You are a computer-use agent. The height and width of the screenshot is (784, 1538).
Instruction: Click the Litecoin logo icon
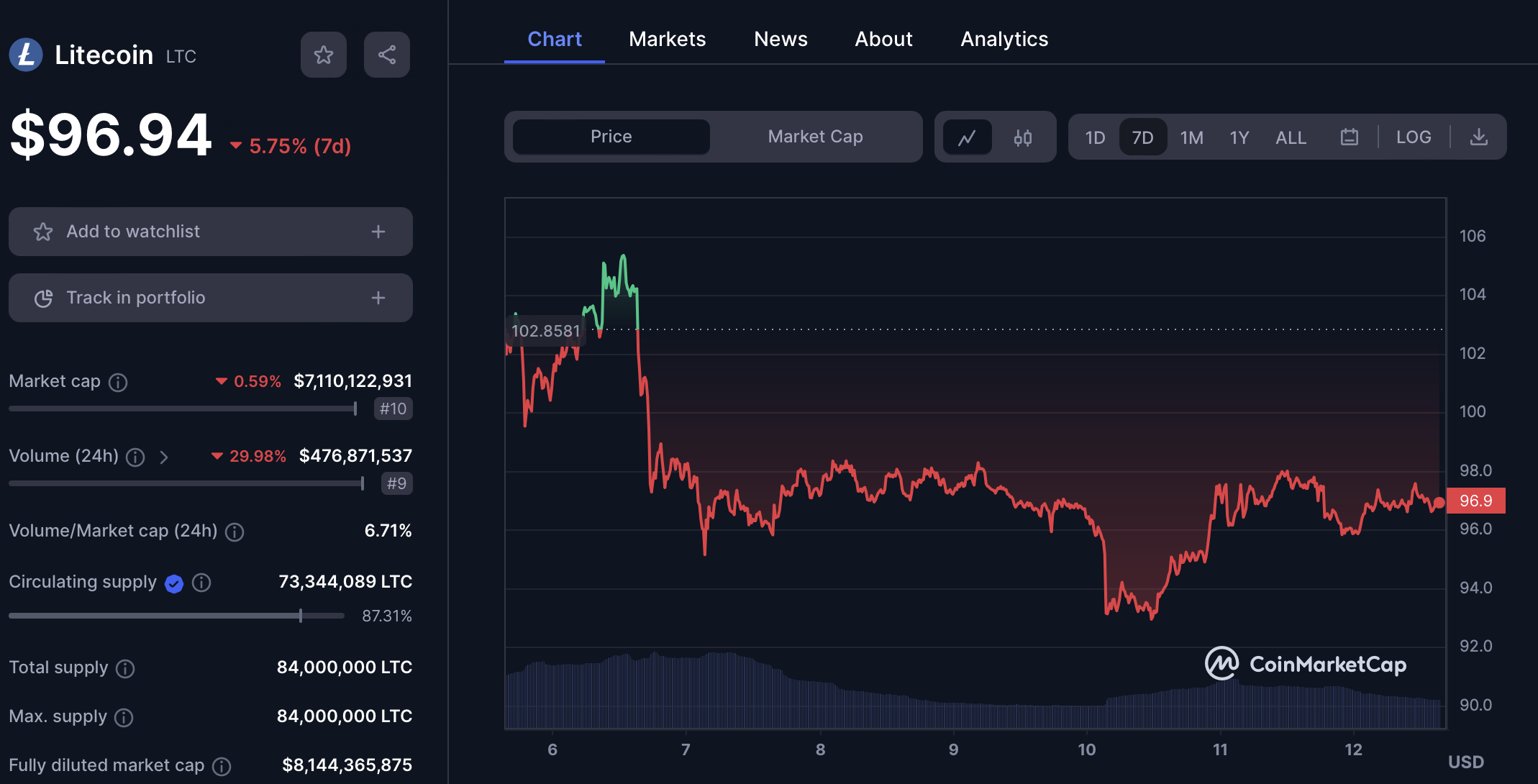click(26, 55)
